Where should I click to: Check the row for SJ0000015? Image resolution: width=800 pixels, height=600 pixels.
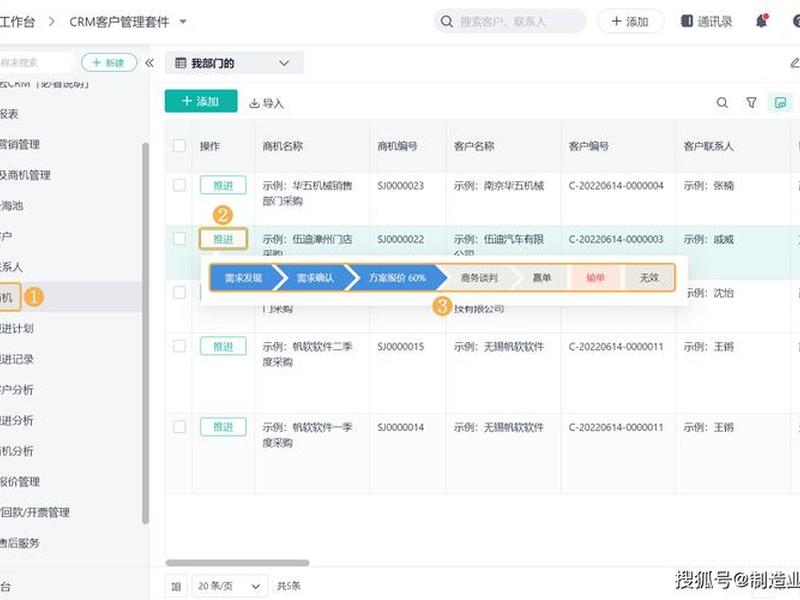pos(180,346)
